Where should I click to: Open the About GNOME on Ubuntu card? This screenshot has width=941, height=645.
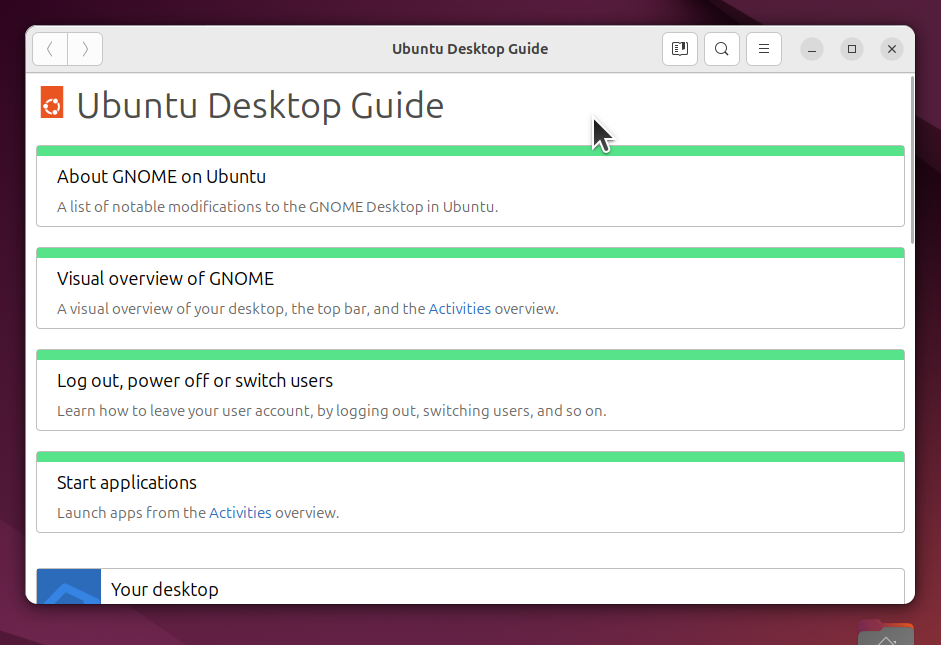pos(470,186)
